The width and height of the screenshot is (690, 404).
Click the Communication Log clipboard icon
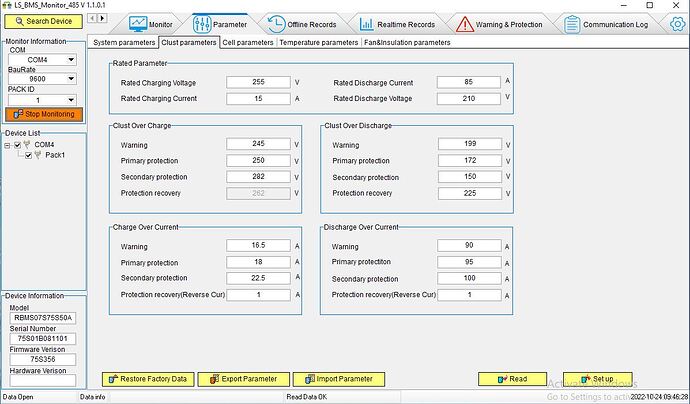coord(572,24)
